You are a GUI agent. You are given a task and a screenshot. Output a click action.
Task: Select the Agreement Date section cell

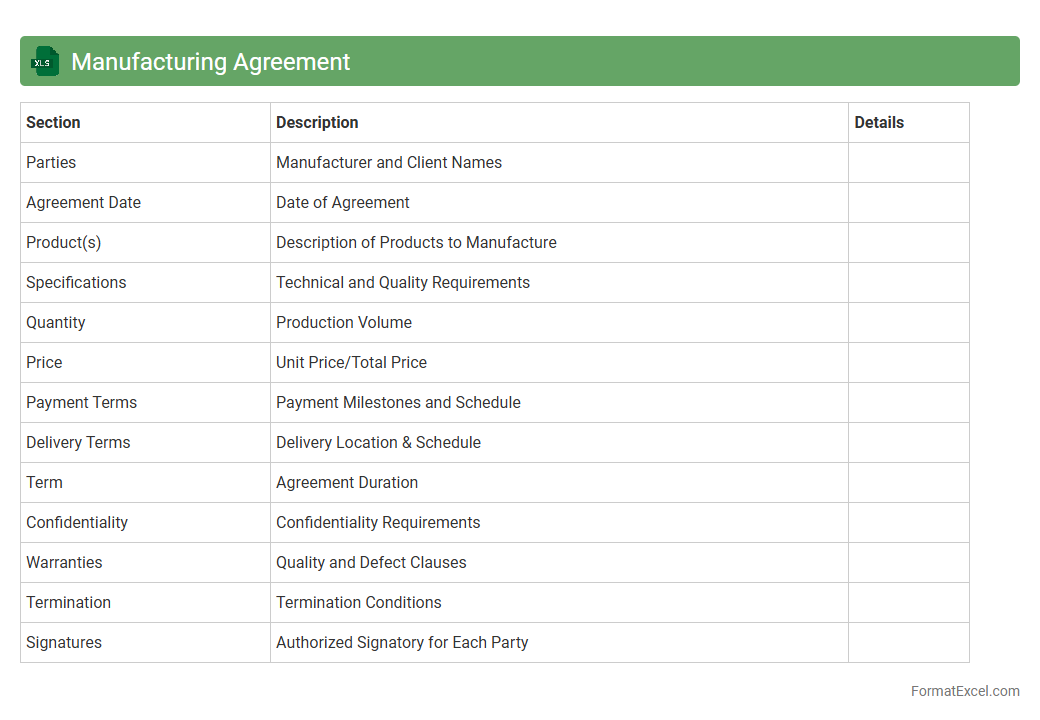pos(84,203)
